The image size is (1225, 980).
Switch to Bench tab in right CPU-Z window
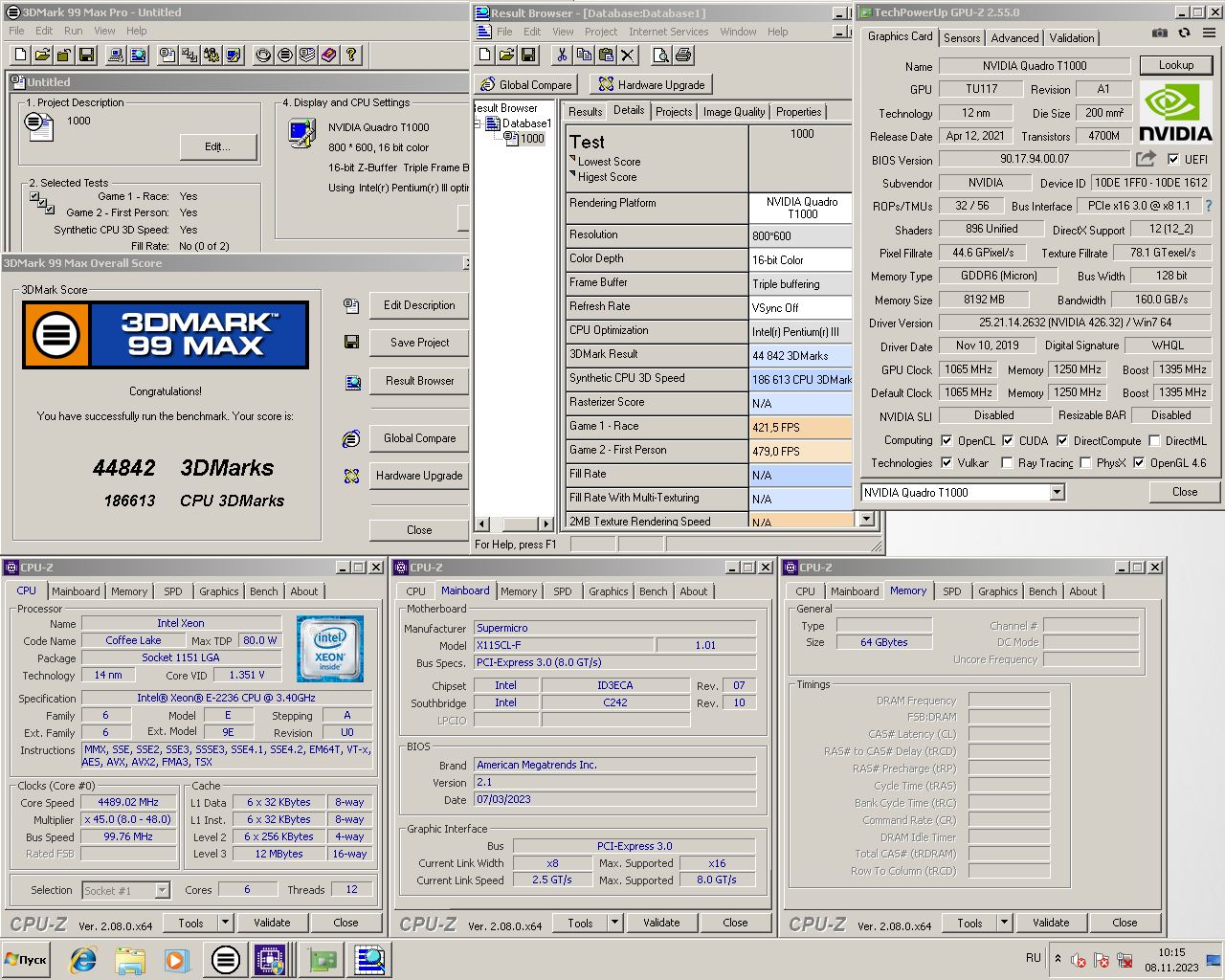pyautogui.click(x=1043, y=591)
